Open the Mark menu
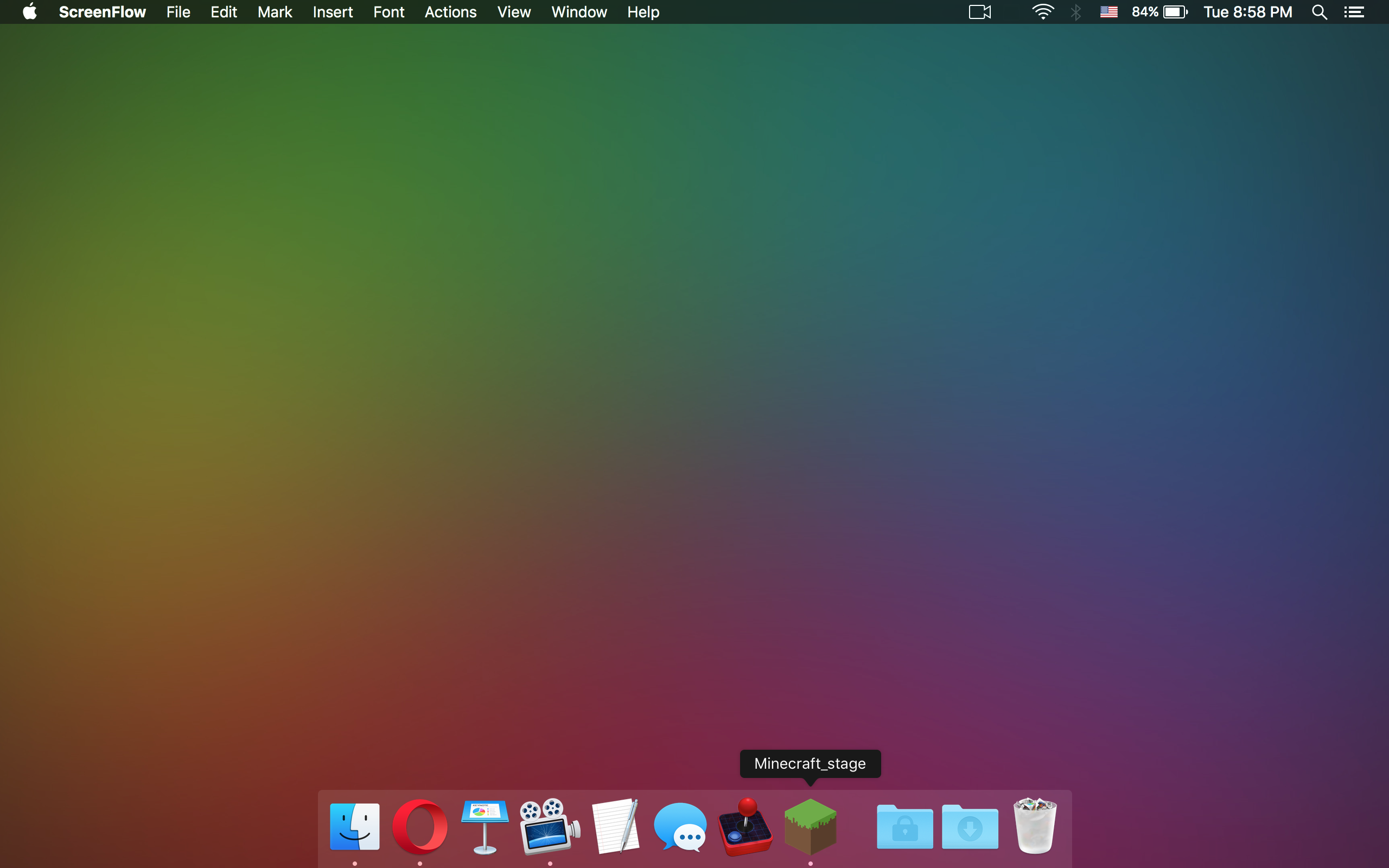This screenshot has height=868, width=1389. (x=275, y=12)
